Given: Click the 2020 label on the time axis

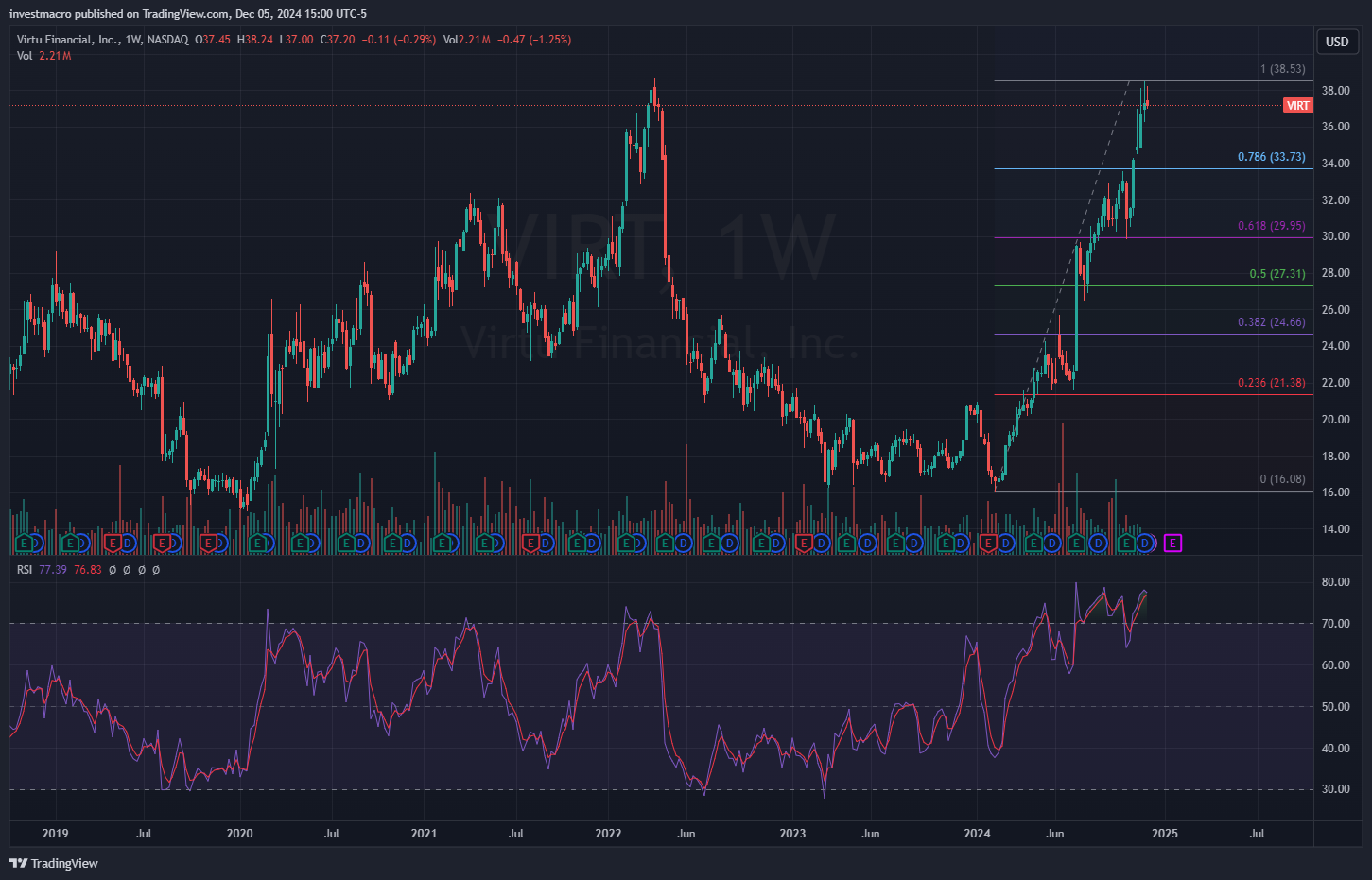Looking at the screenshot, I should (240, 834).
